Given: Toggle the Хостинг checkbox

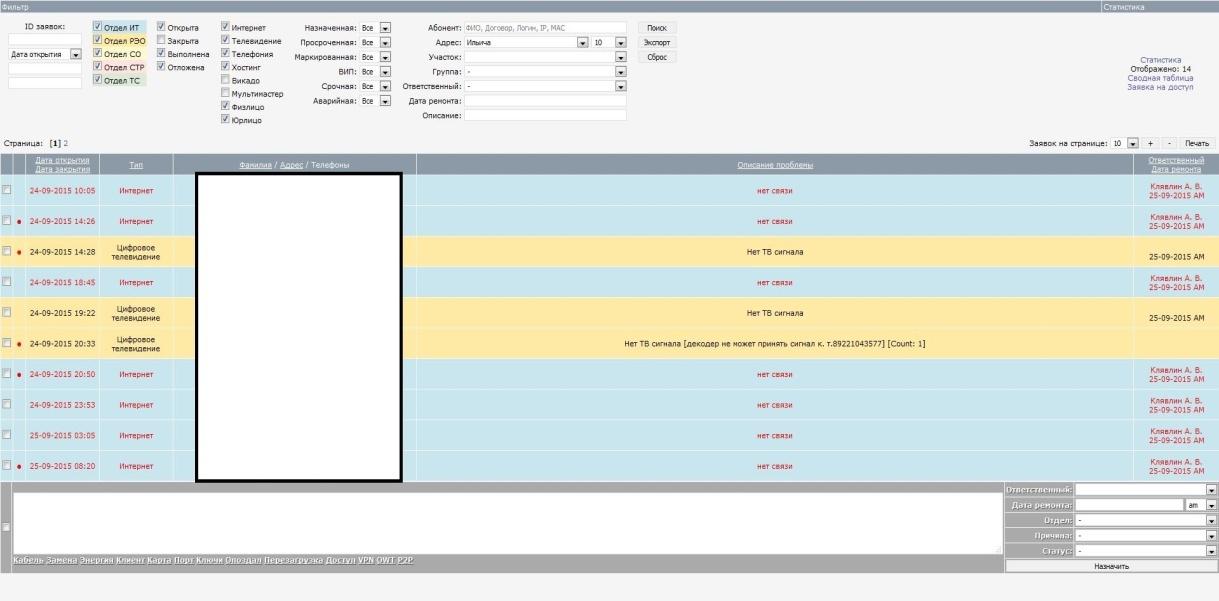Looking at the screenshot, I should [x=226, y=67].
